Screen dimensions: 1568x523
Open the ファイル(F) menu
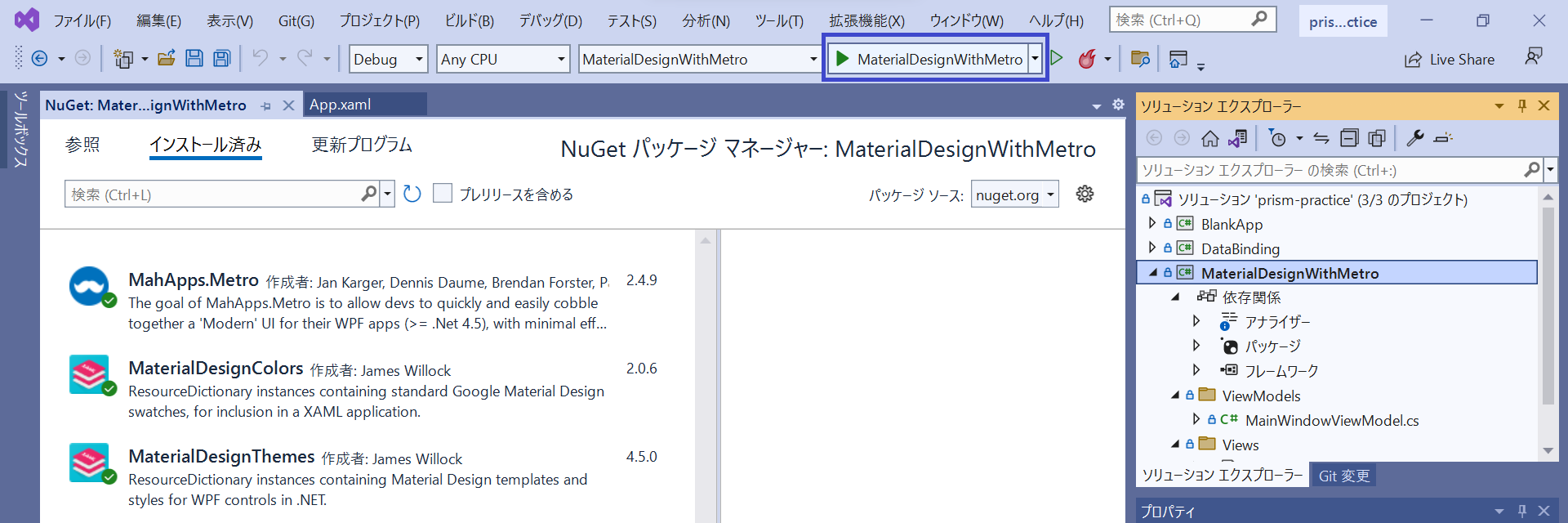[82, 20]
